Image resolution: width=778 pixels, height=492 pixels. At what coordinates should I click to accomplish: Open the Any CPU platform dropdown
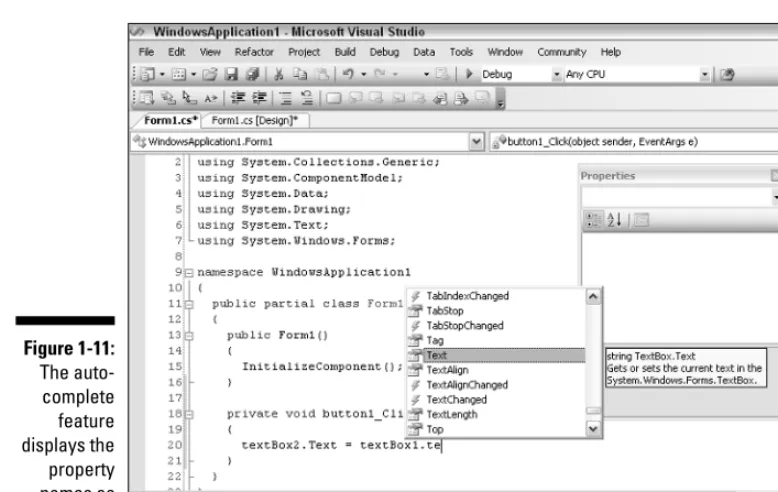(x=705, y=74)
